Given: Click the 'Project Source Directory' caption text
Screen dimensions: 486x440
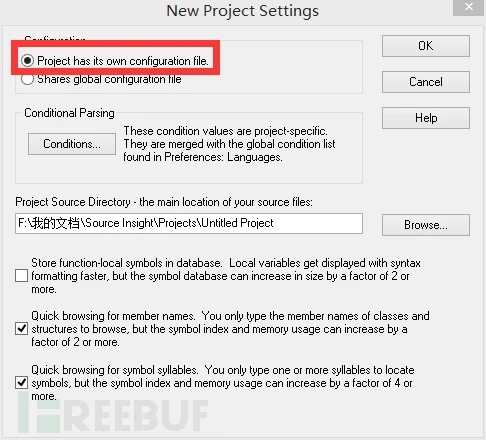Looking at the screenshot, I should [x=73, y=202].
